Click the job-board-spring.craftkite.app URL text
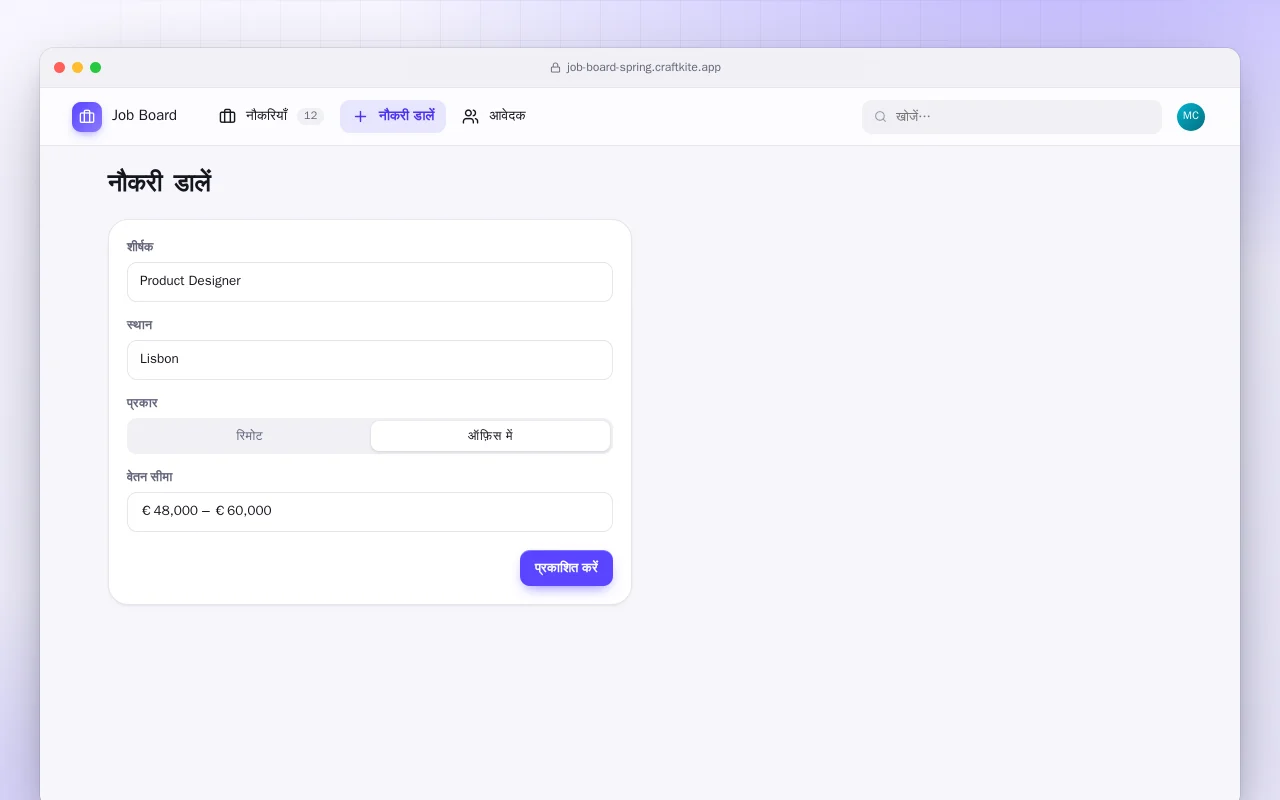This screenshot has height=800, width=1280. click(644, 68)
